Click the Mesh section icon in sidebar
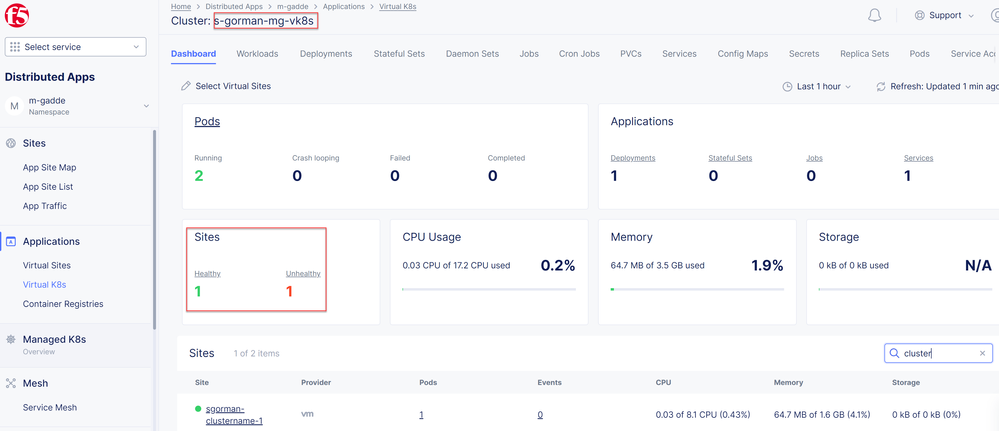 click(x=11, y=383)
